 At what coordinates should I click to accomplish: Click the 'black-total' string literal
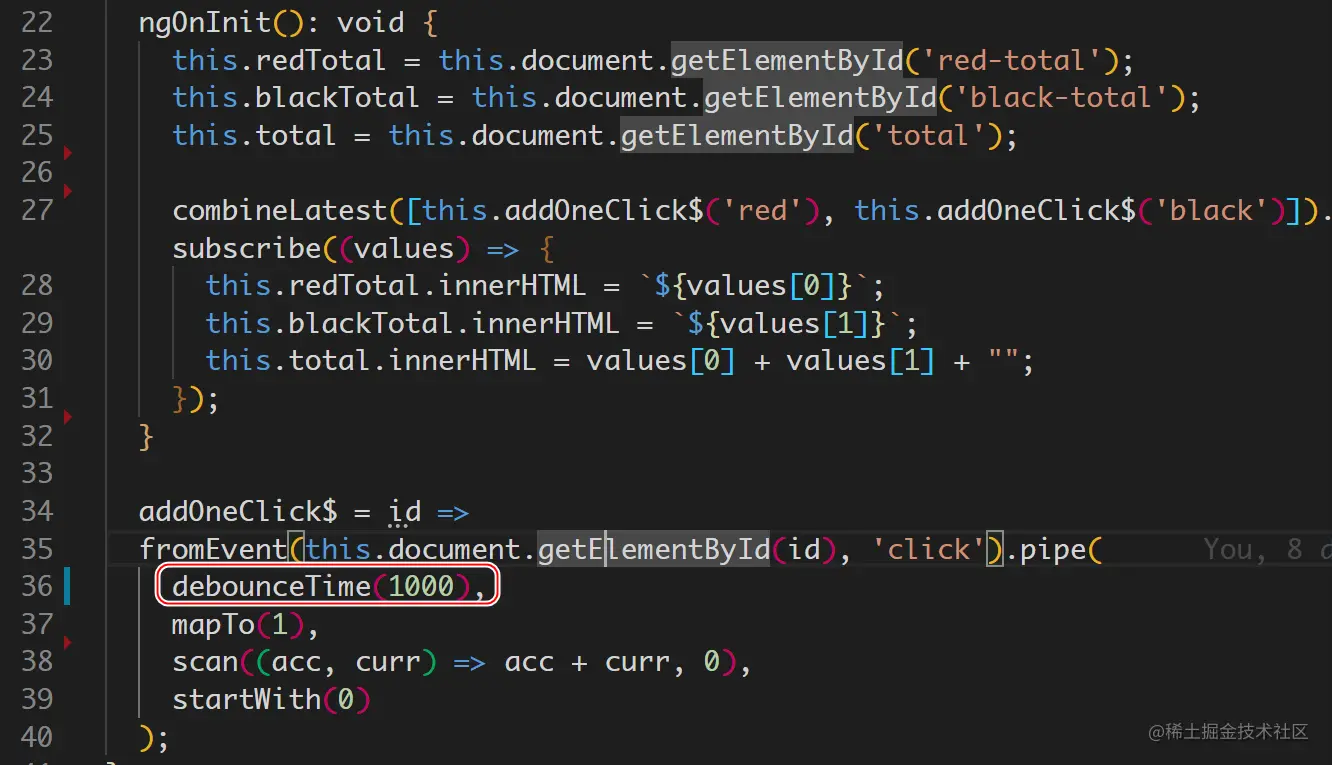[1061, 98]
